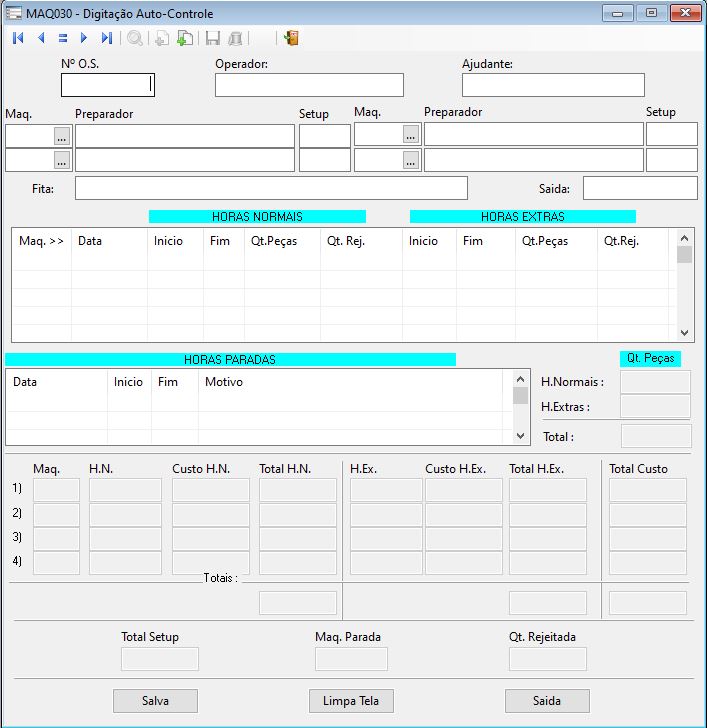Open lookup for second left Maq. field
This screenshot has width=707, height=728.
pyautogui.click(x=62, y=160)
